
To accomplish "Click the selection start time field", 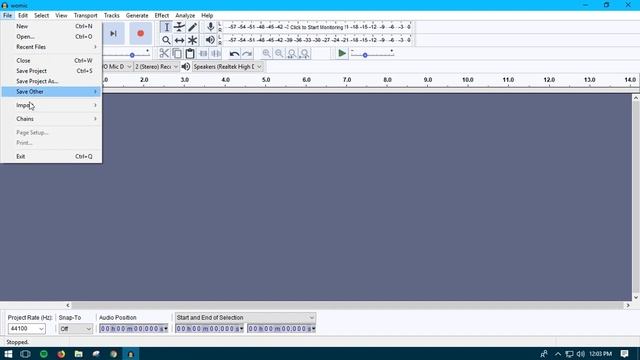I will [209, 329].
